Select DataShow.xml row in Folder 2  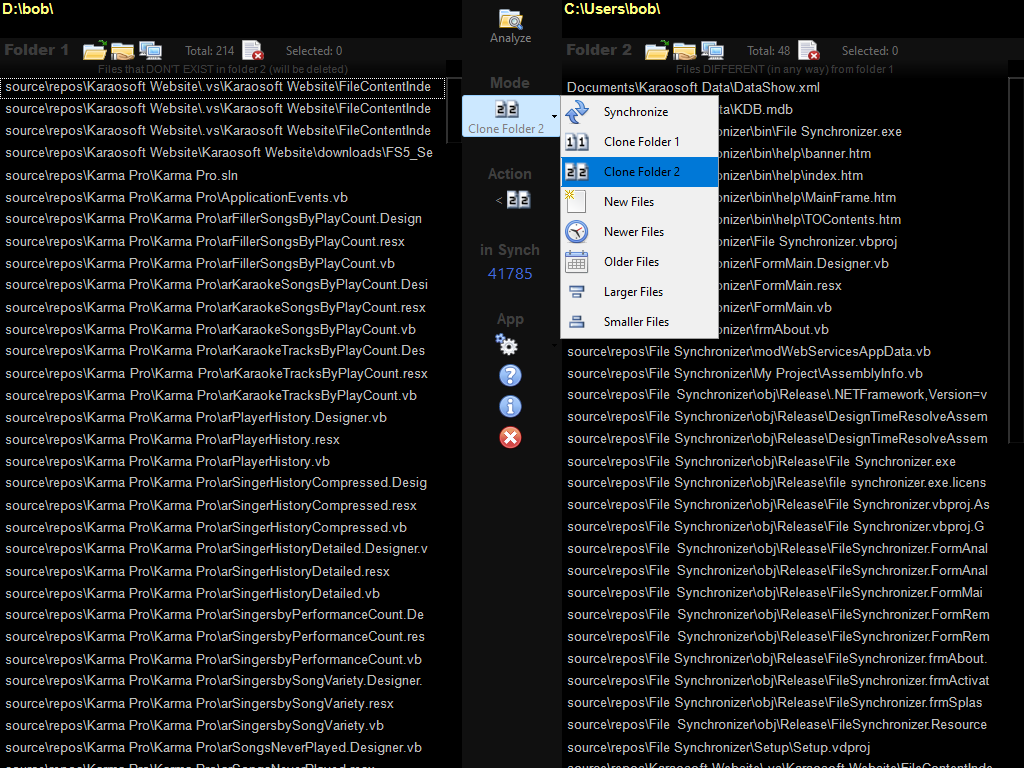click(784, 87)
